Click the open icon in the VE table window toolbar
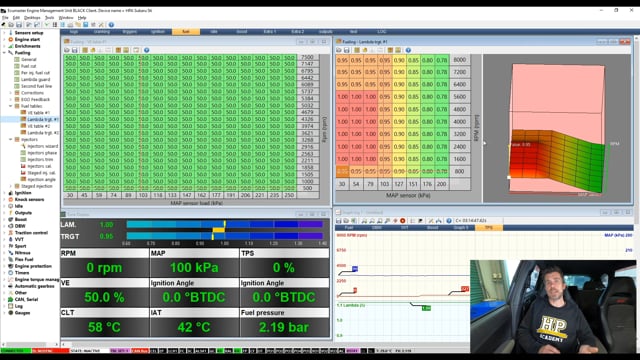 point(67,50)
